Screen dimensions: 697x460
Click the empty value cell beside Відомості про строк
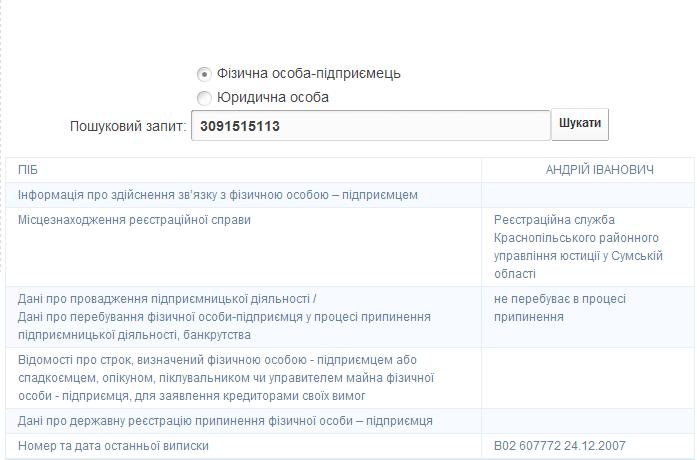click(x=587, y=377)
